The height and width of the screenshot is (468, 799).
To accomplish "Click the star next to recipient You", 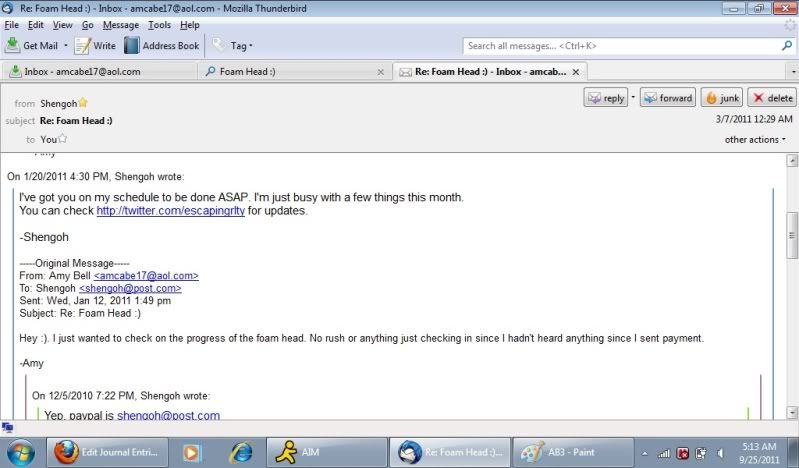I will tap(62, 138).
